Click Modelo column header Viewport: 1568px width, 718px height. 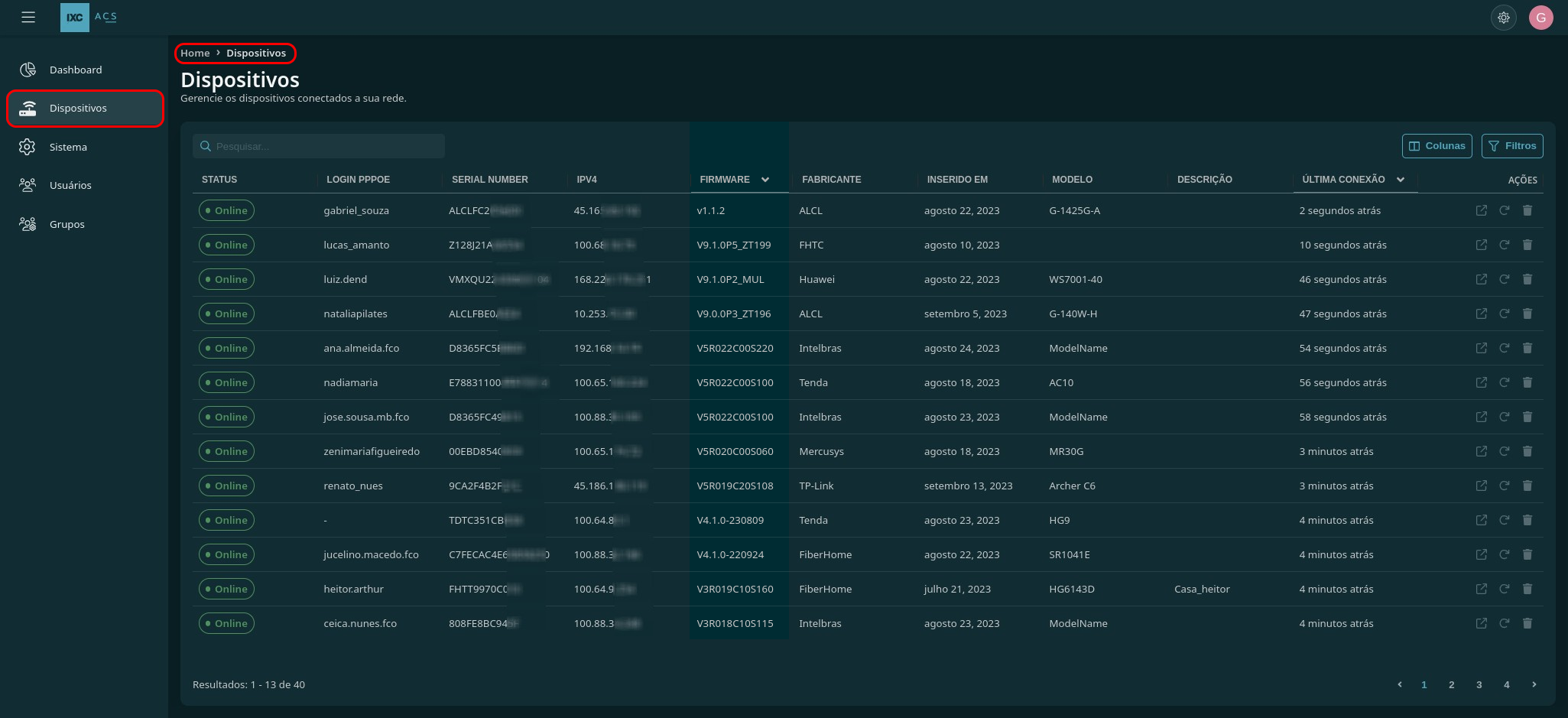pos(1072,180)
